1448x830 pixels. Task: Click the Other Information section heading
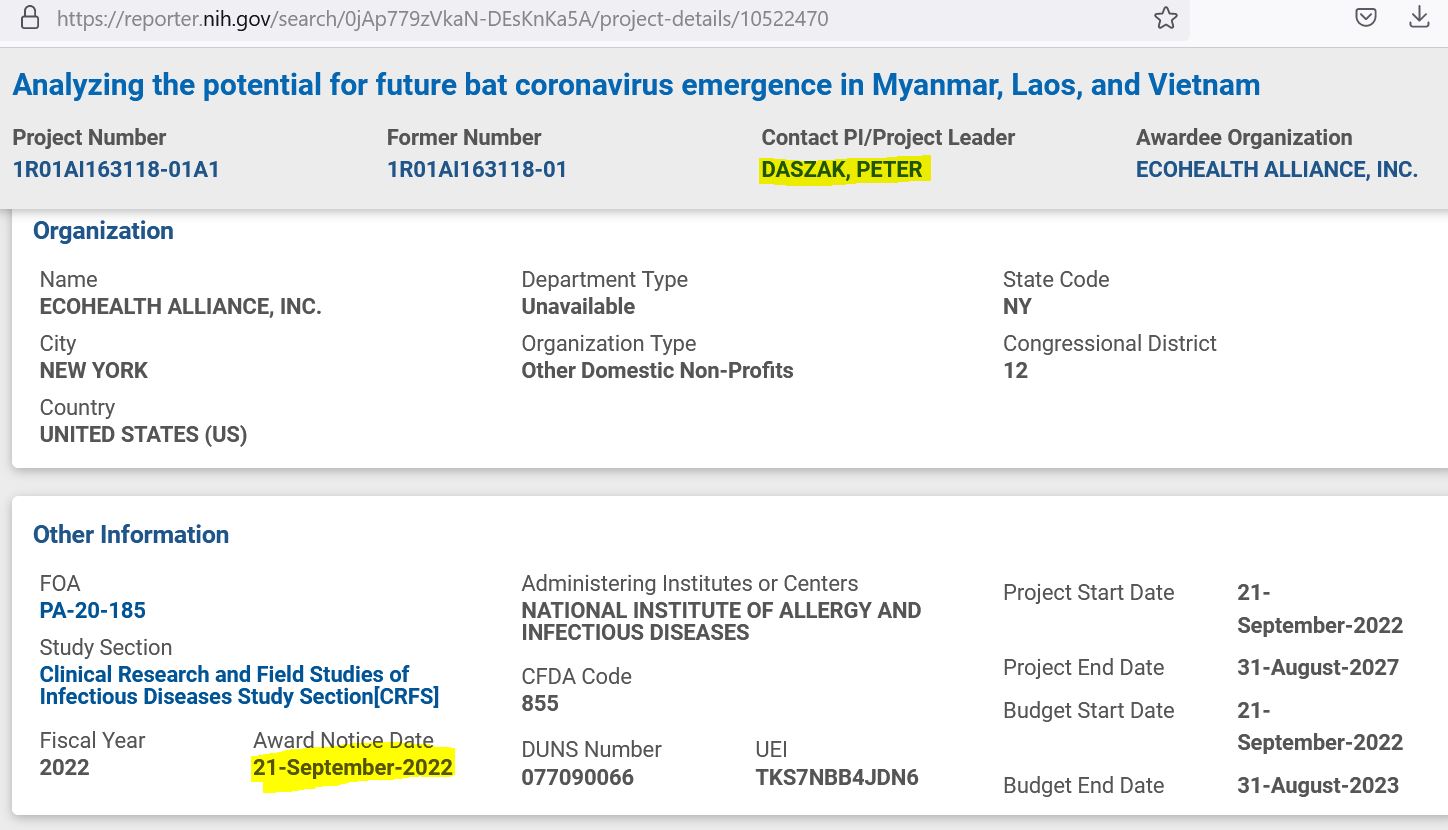click(x=131, y=535)
